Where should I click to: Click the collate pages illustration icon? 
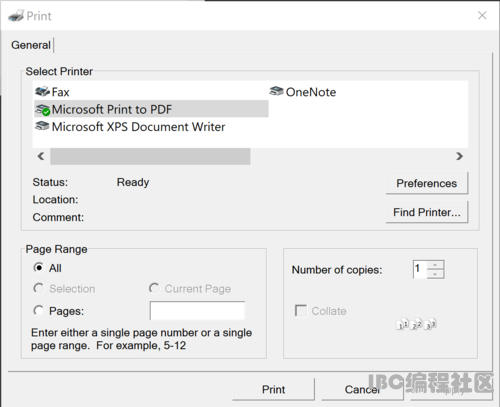tap(416, 324)
